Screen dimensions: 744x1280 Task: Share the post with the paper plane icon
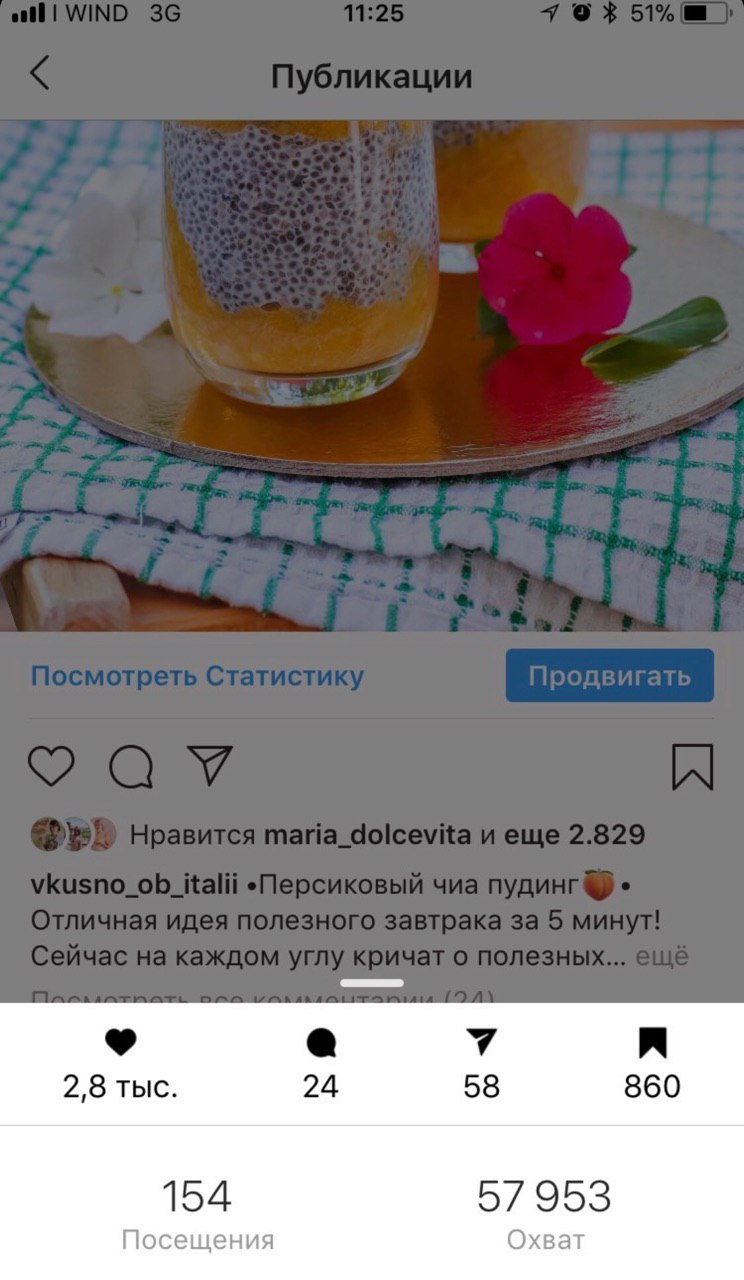(210, 766)
